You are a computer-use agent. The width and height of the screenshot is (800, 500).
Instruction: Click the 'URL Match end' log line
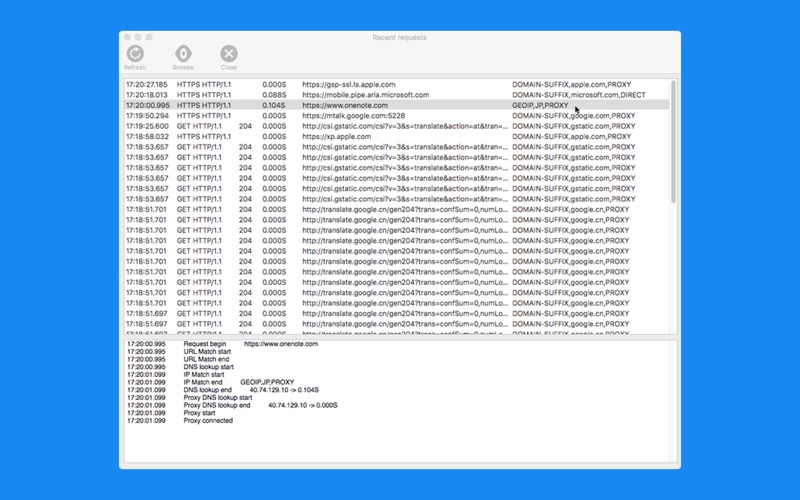pyautogui.click(x=398, y=359)
